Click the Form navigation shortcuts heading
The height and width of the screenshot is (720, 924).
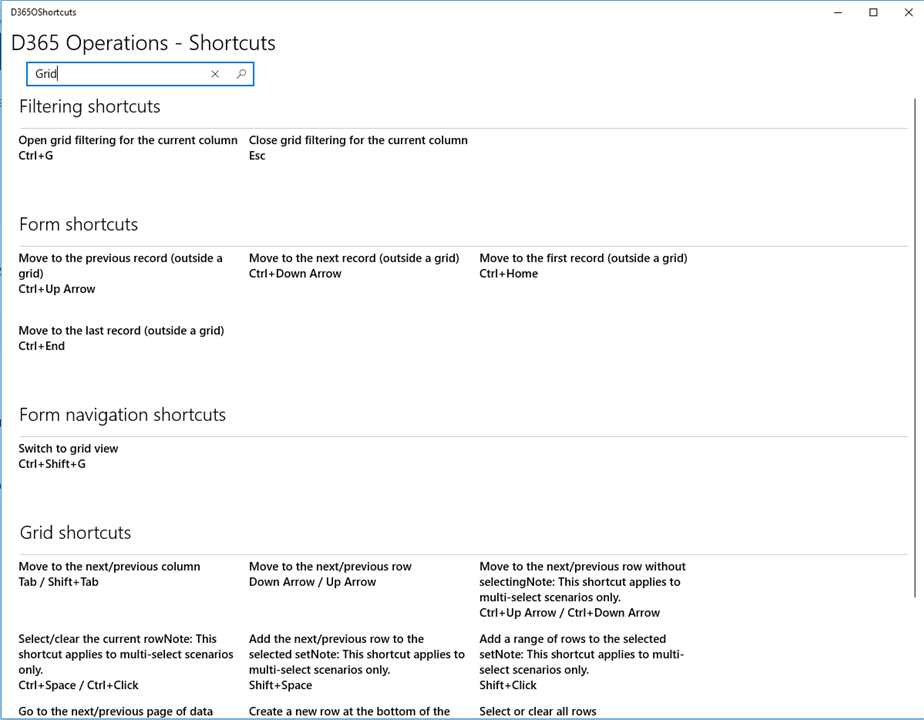pyautogui.click(x=123, y=415)
